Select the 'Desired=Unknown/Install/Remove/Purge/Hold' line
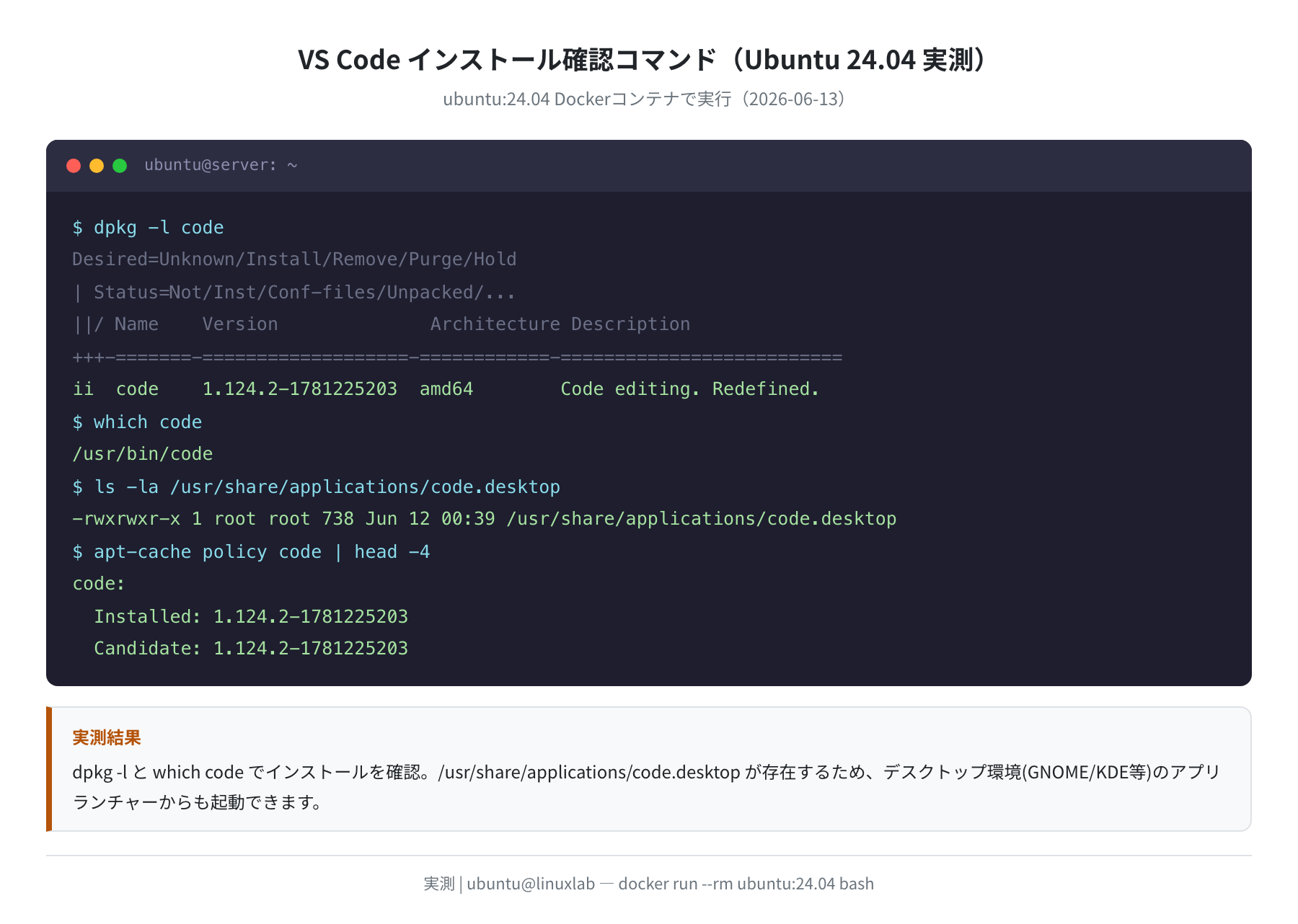 point(294,259)
